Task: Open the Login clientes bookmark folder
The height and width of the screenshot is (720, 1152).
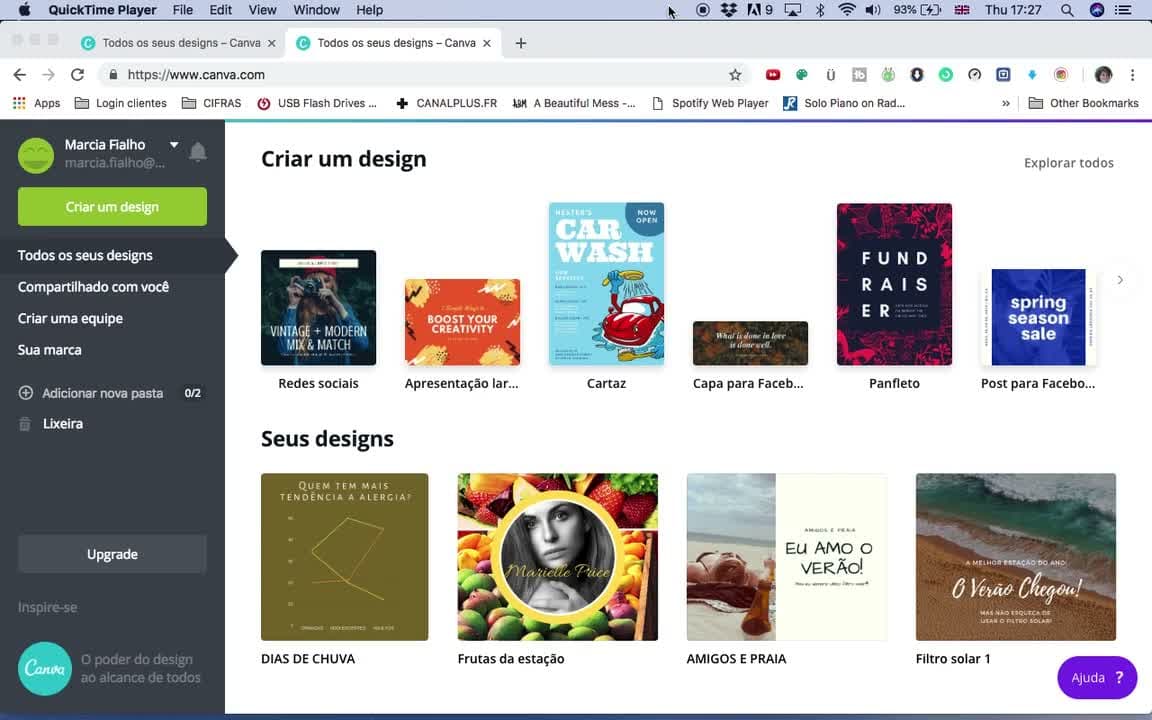Action: pyautogui.click(x=121, y=104)
